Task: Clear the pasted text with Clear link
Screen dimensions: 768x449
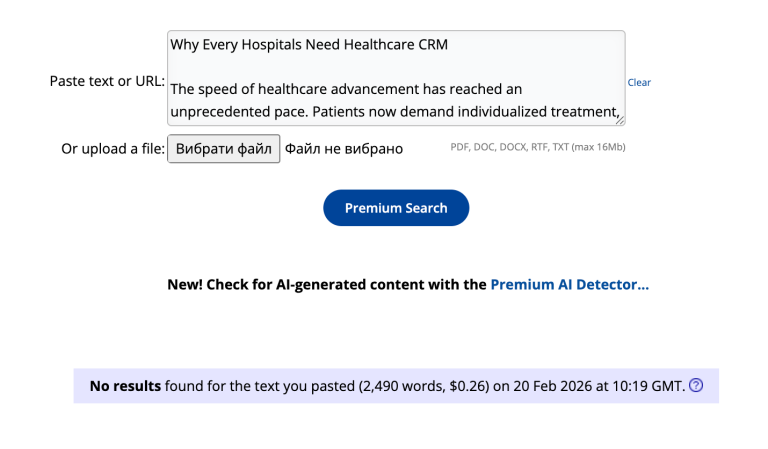Action: click(639, 82)
